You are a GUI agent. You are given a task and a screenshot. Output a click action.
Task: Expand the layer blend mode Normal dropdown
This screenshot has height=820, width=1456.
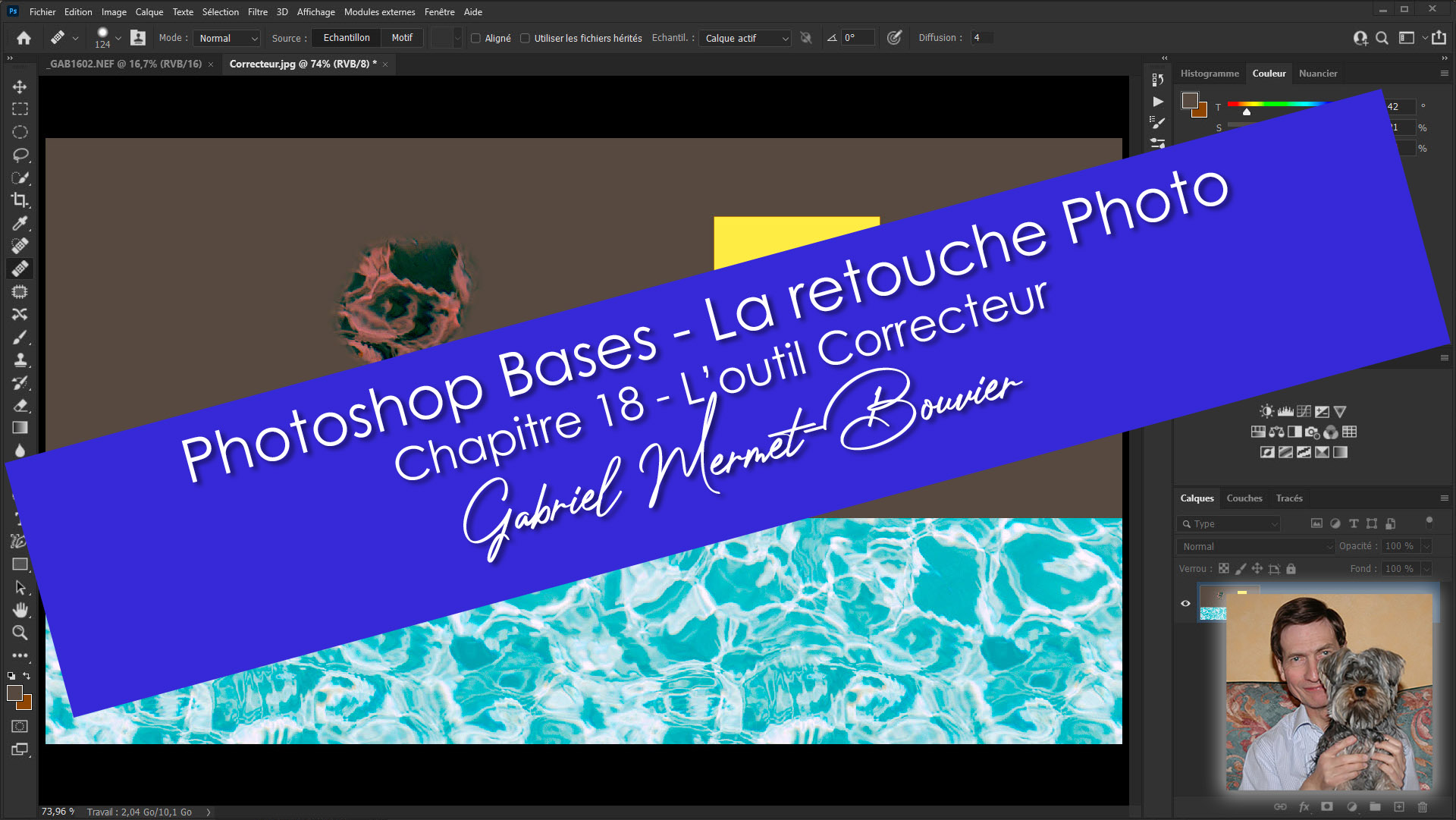(1256, 546)
